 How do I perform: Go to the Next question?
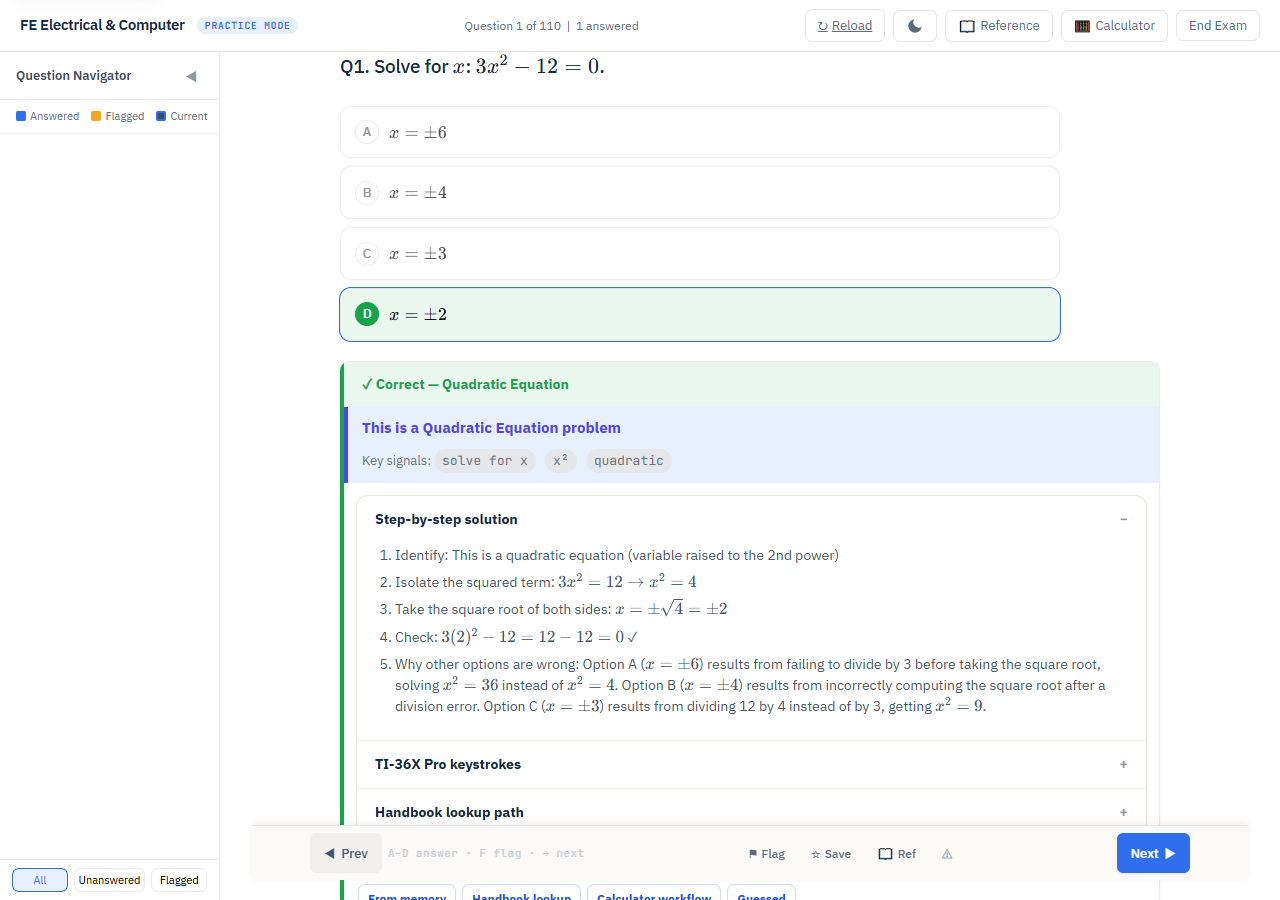click(1153, 853)
